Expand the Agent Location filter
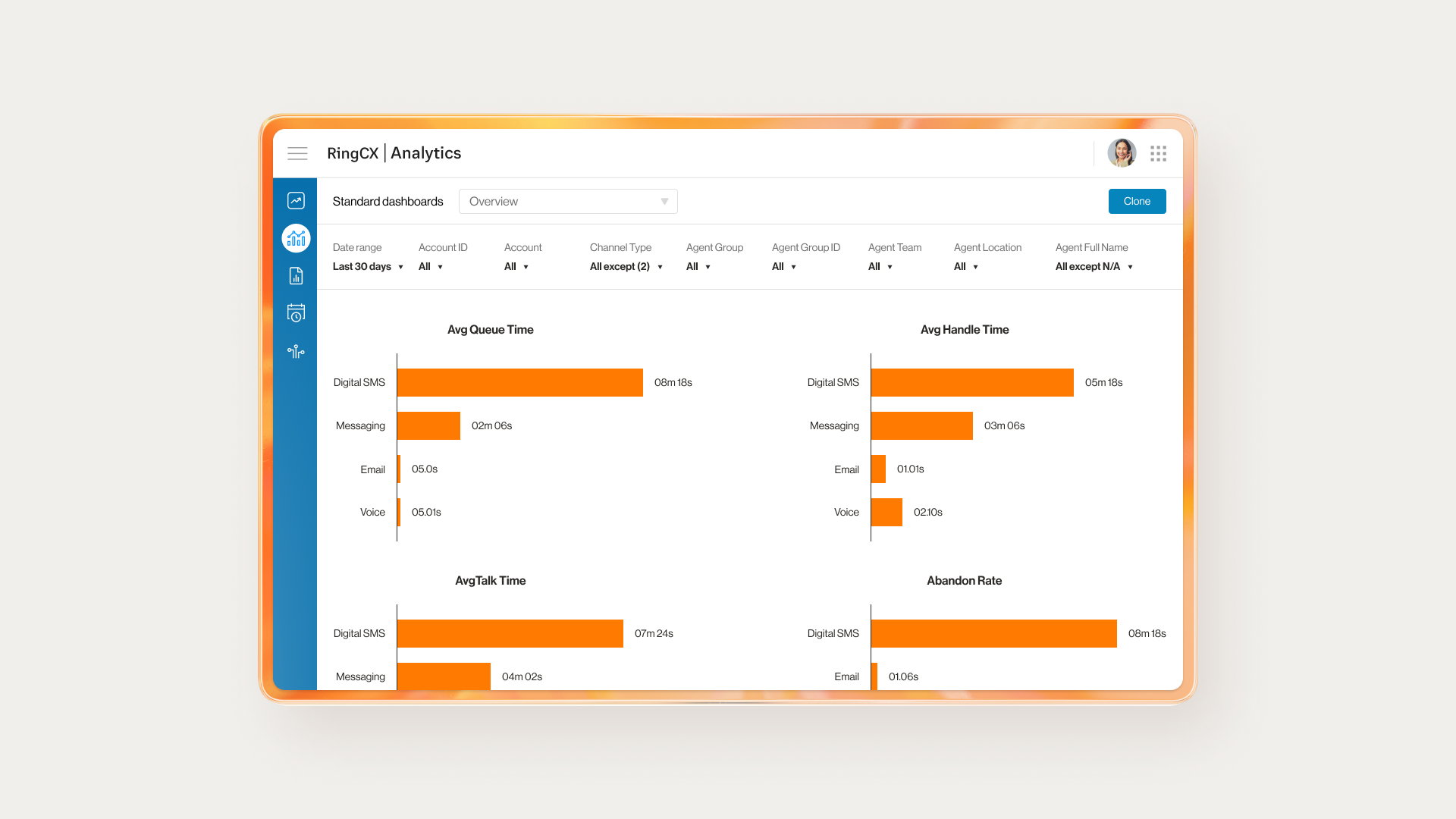1456x819 pixels. pyautogui.click(x=965, y=267)
